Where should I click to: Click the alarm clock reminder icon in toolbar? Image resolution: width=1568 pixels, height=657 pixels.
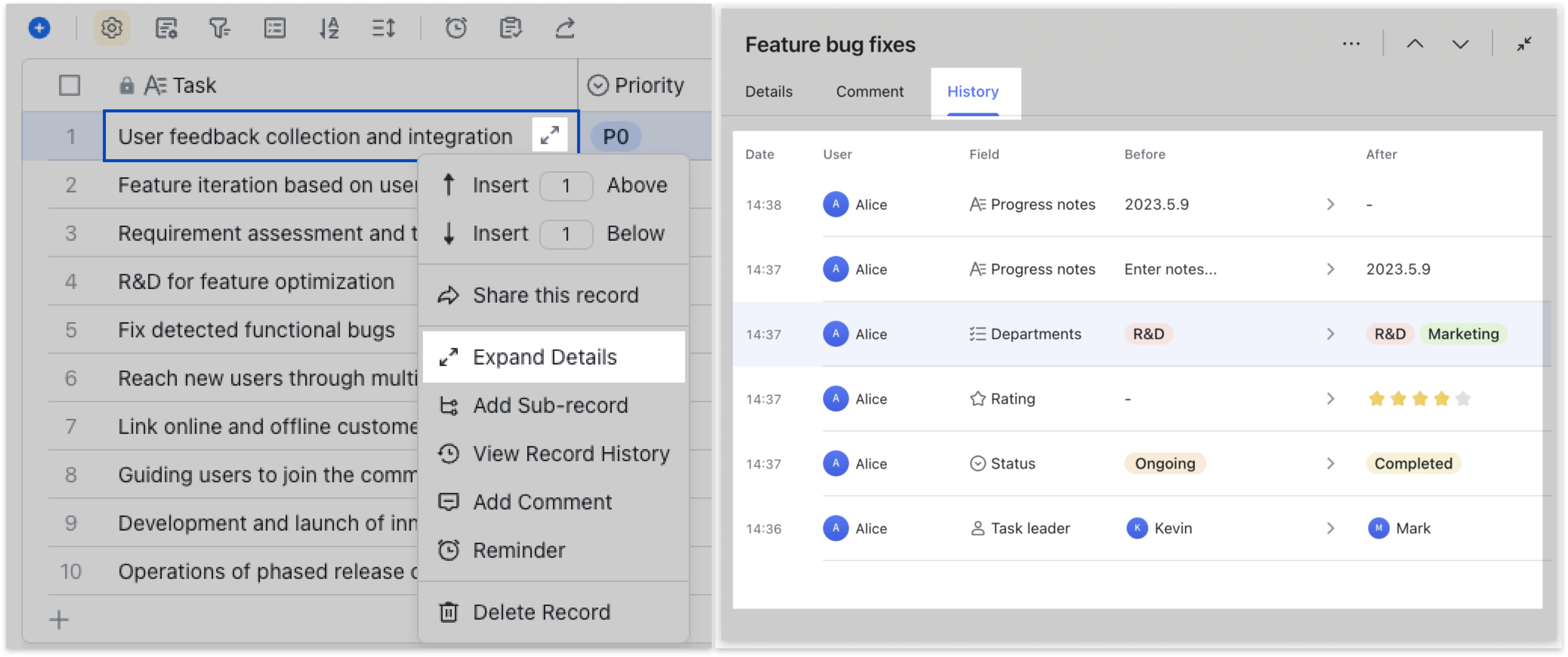point(456,28)
